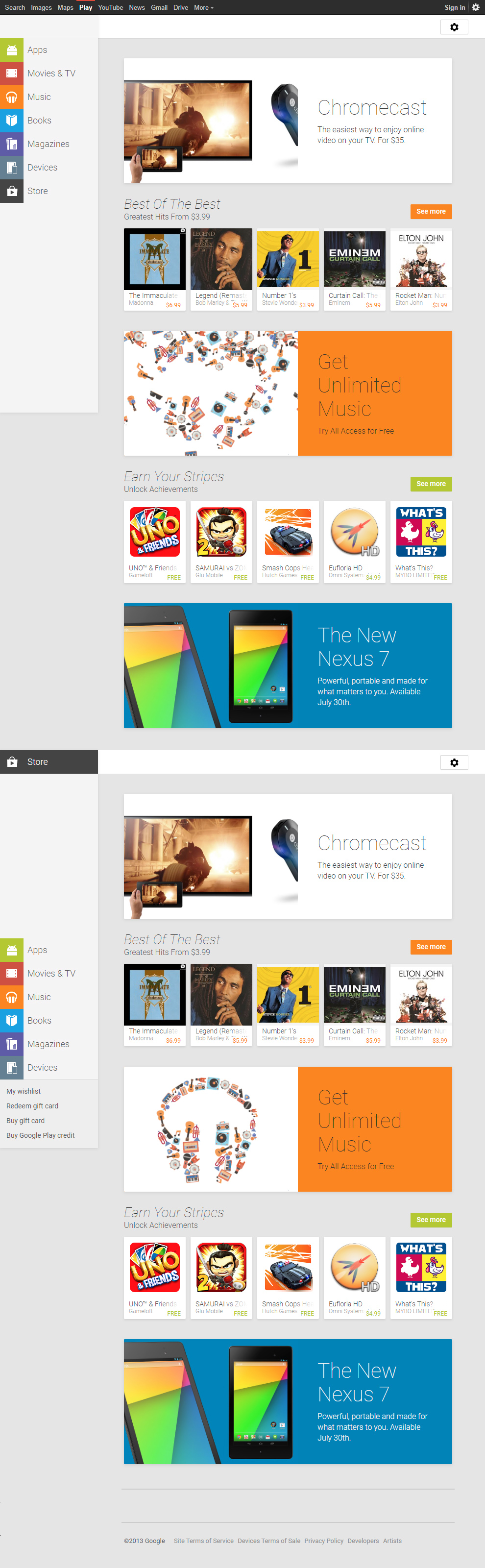The image size is (485, 1568).
Task: Click the light Store shopping bag icon below Devices
Action: coord(12,191)
